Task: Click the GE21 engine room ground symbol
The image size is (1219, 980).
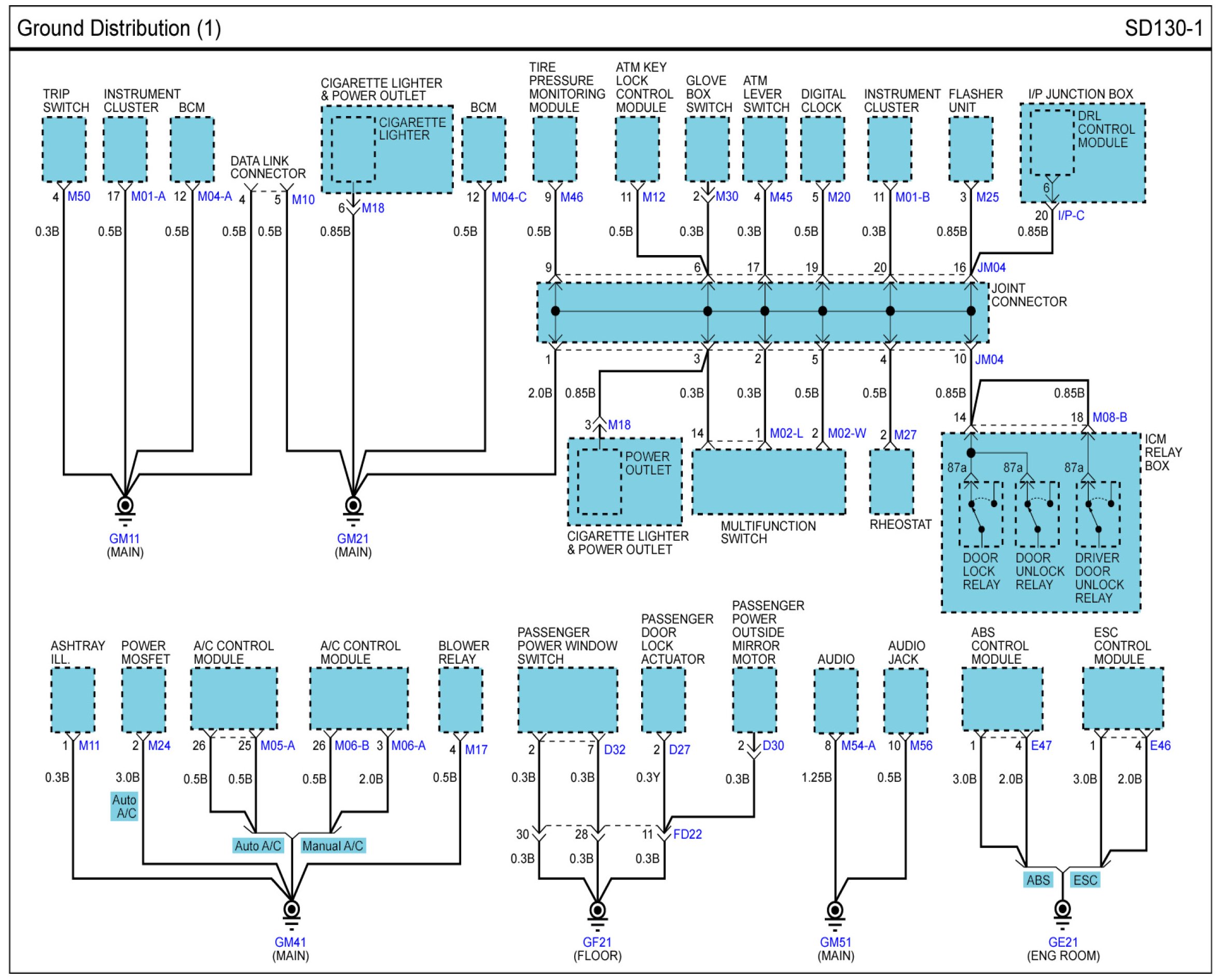Action: tap(1063, 909)
